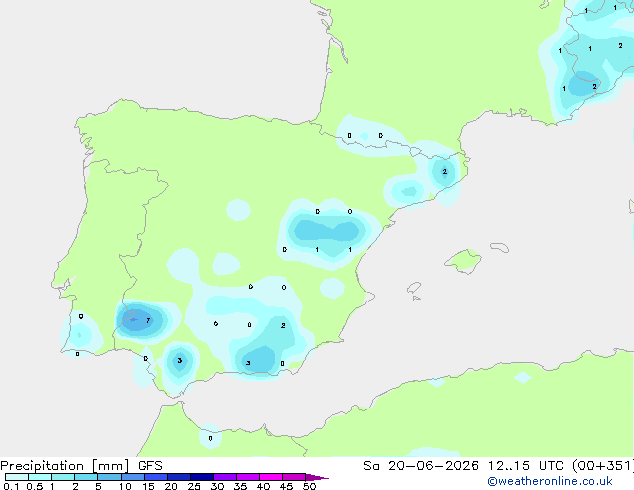Select the 'Precipitation [mm] GFS' title text
The height and width of the screenshot is (490, 634).
(81, 466)
